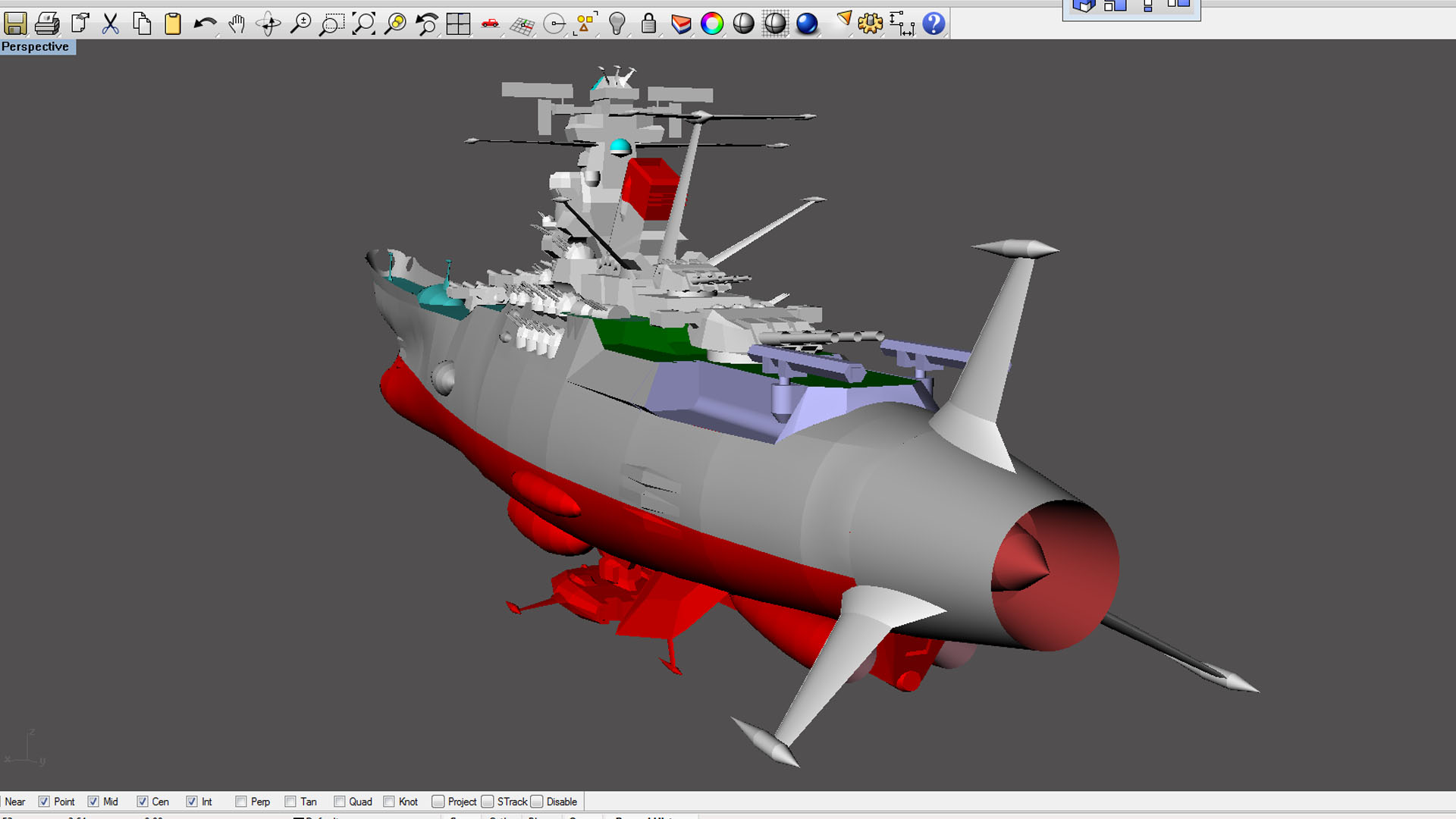The width and height of the screenshot is (1456, 819).
Task: Click the Undo view change icon
Action: coord(427,24)
